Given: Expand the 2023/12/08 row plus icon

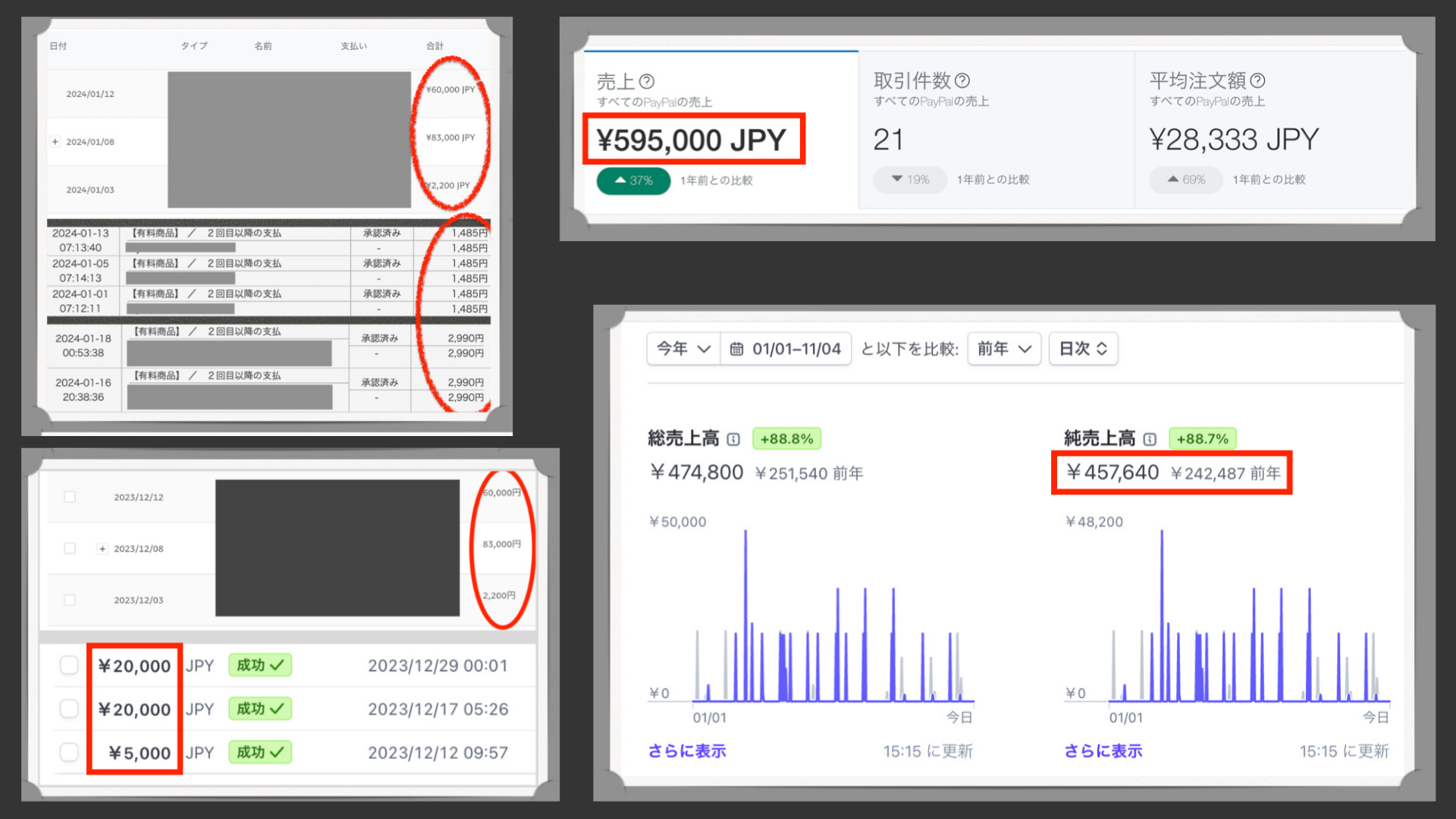Looking at the screenshot, I should [x=102, y=548].
